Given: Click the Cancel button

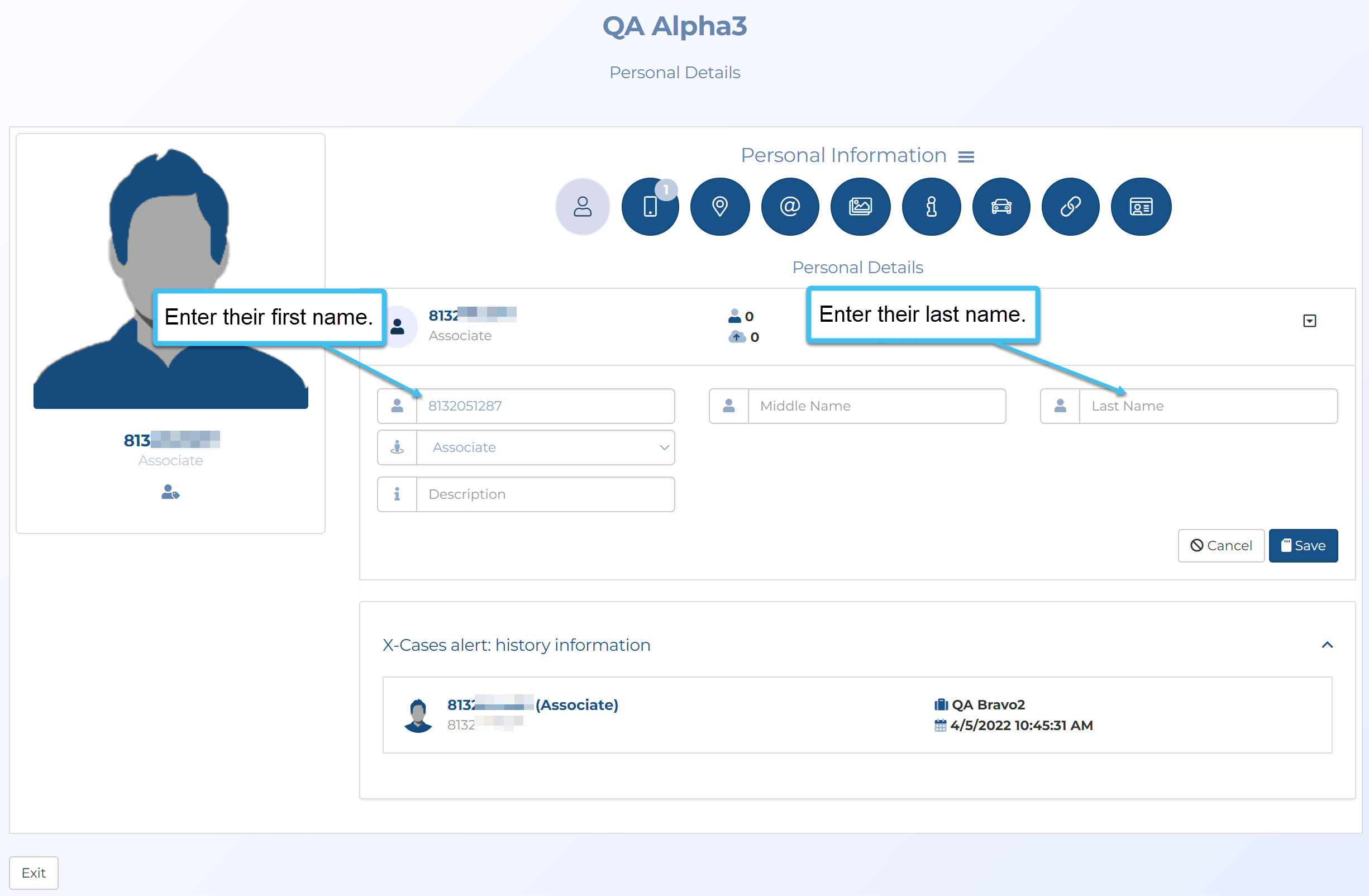Looking at the screenshot, I should [x=1220, y=545].
